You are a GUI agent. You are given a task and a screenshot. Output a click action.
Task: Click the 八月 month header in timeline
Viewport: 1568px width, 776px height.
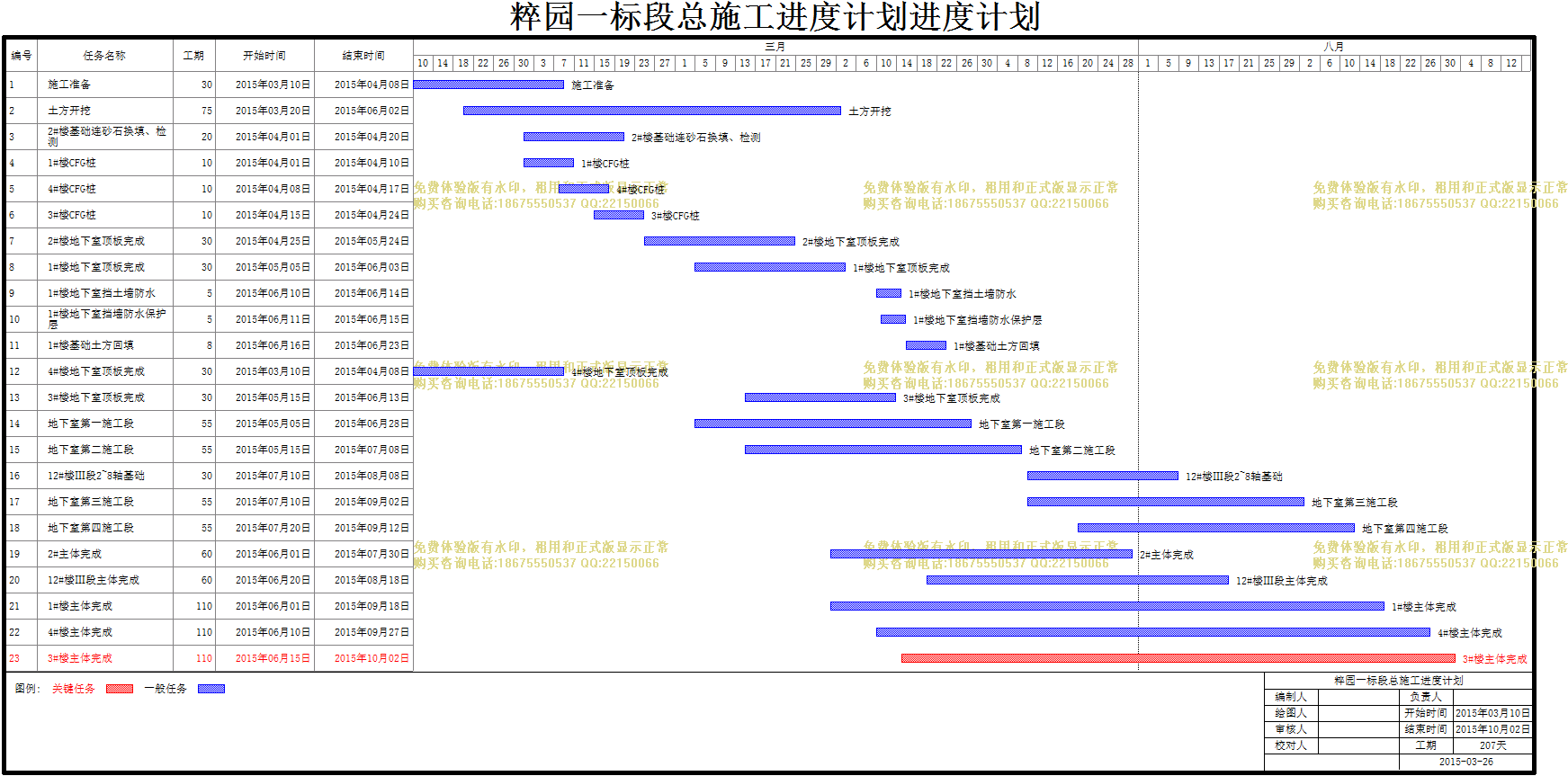click(x=1334, y=47)
